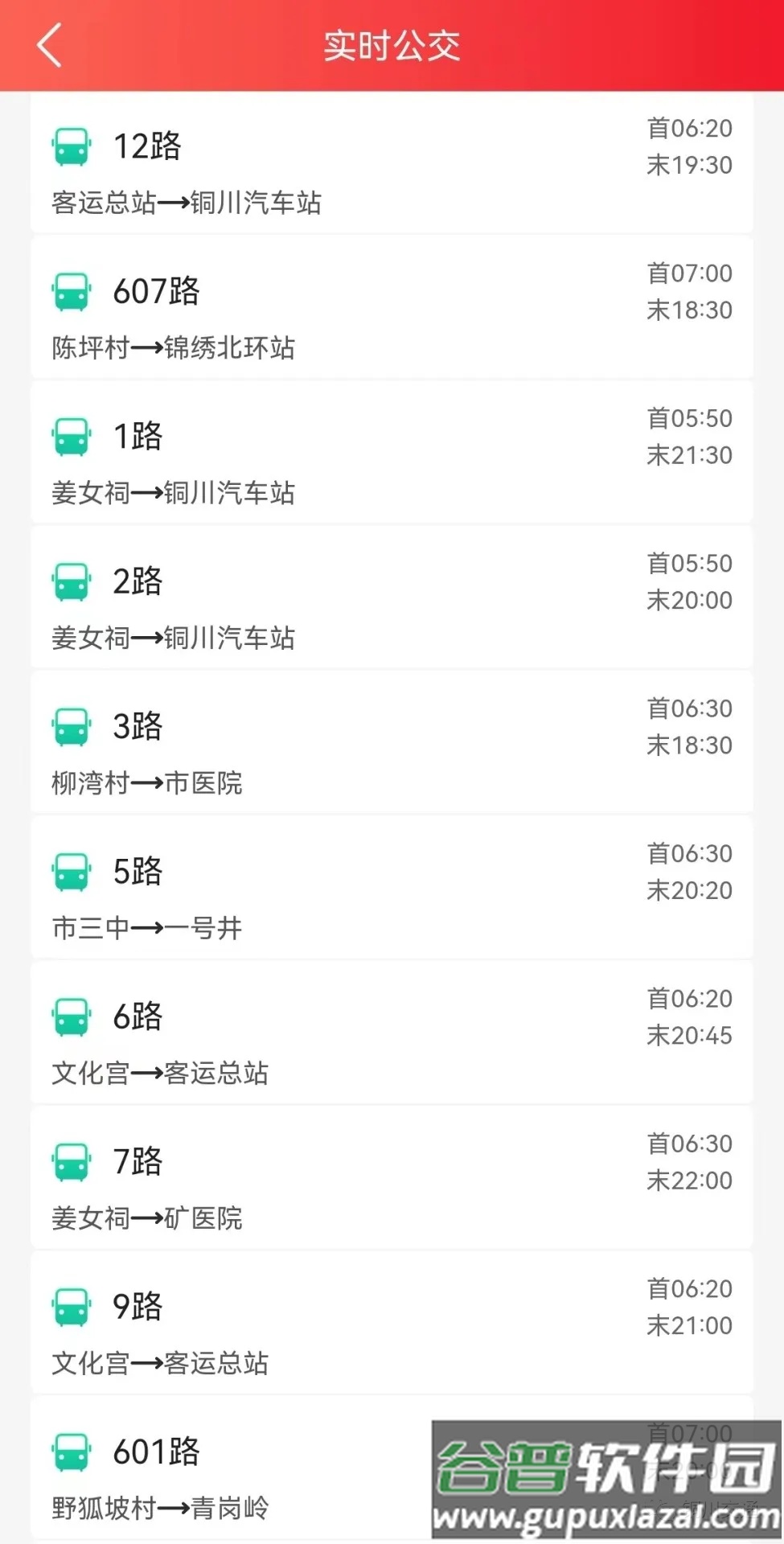Select 姜女祠→矿医院 route text
Screen dimensions: 784x1544
click(147, 1218)
